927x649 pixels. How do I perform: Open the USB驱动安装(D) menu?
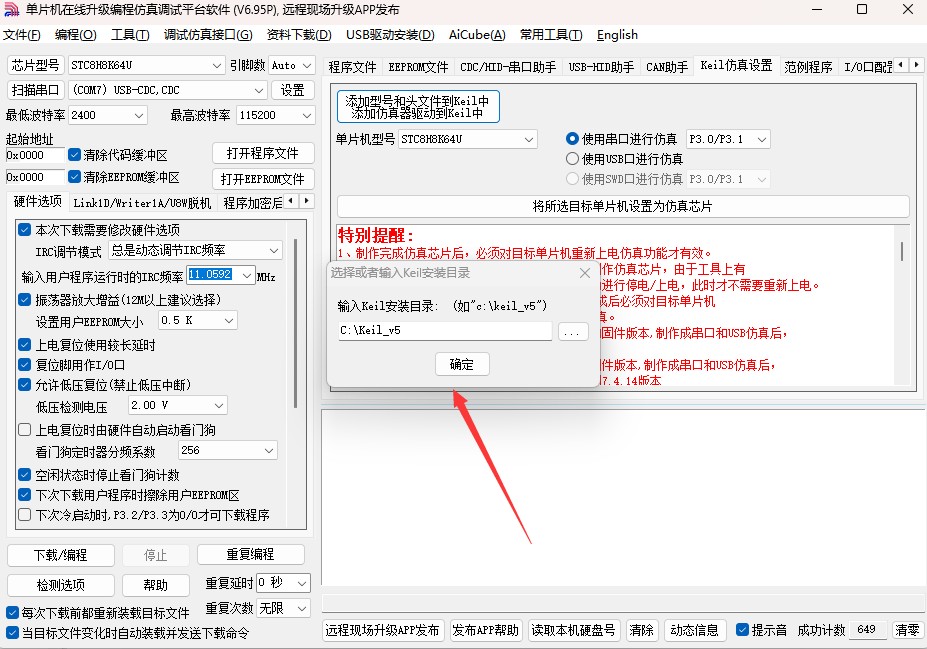click(390, 35)
